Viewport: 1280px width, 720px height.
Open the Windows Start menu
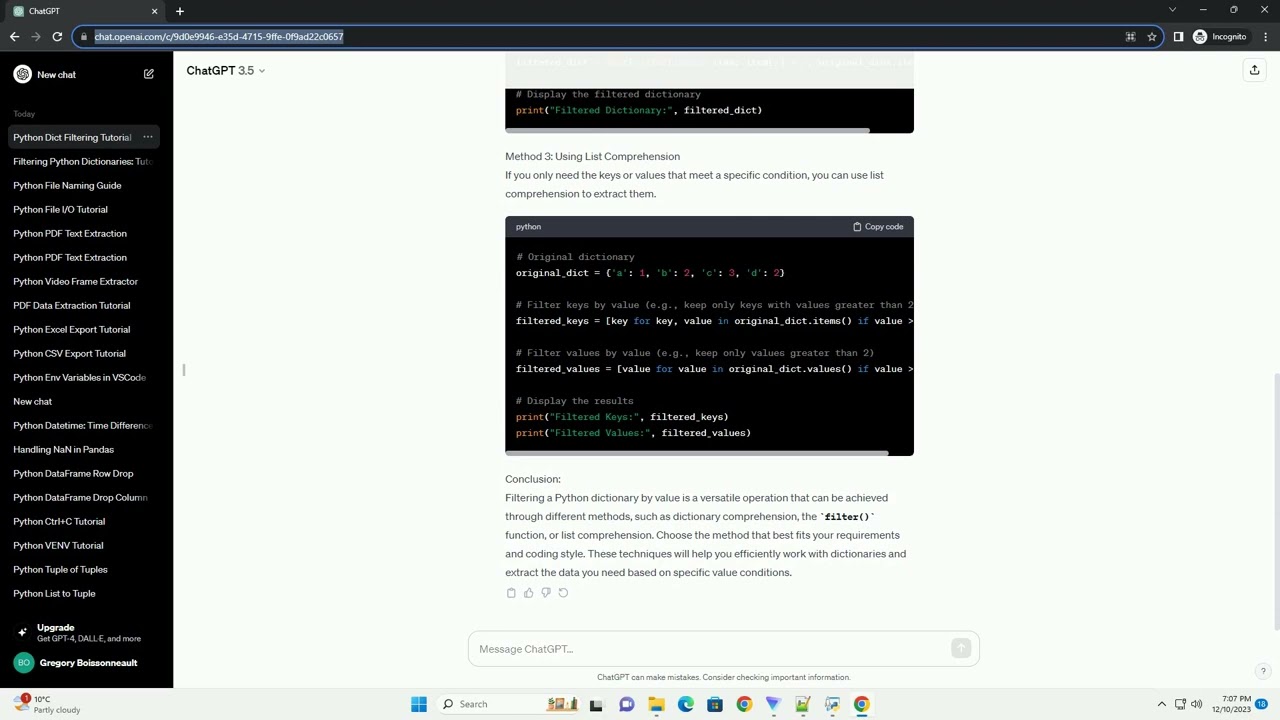[419, 704]
